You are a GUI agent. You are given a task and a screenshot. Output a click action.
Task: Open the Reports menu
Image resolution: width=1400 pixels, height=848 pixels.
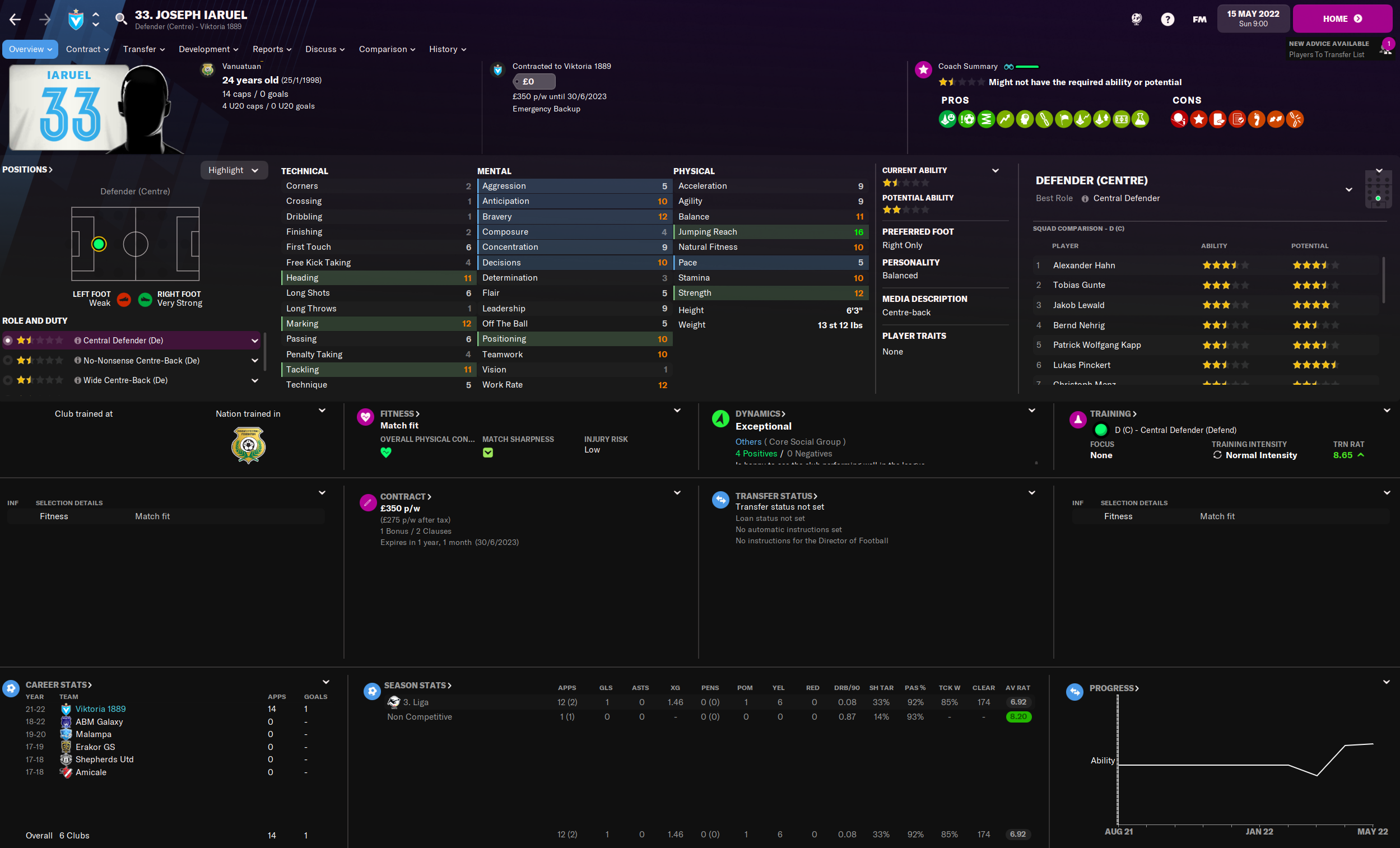[272, 49]
